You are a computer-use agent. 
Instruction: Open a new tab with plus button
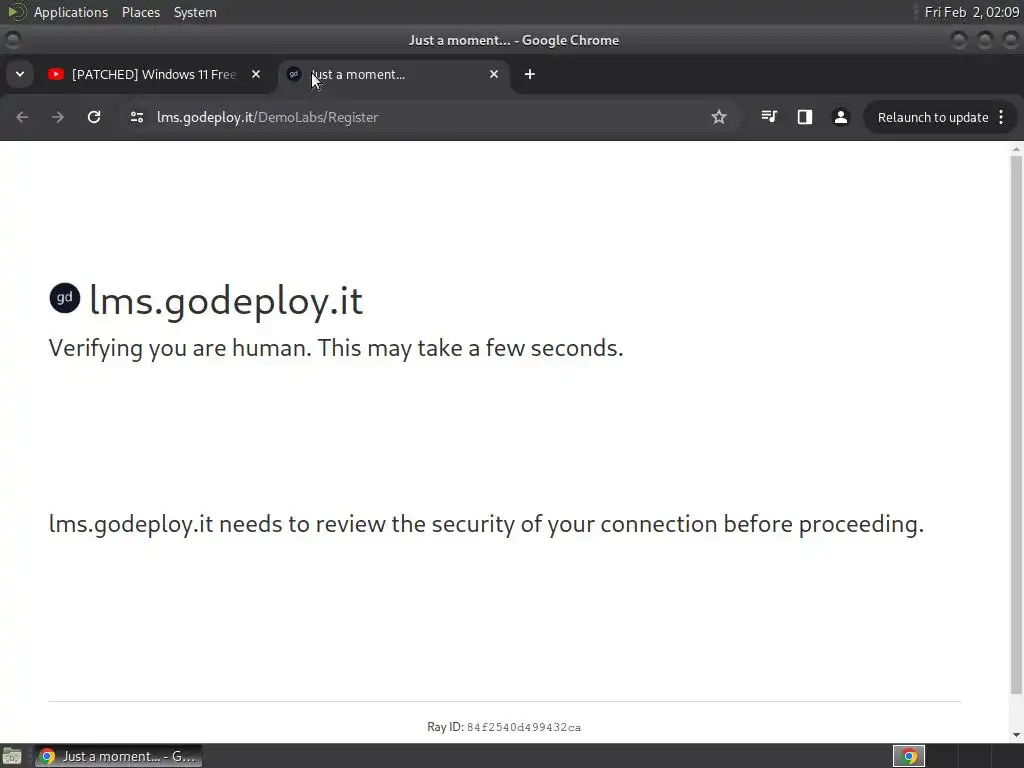[x=530, y=74]
